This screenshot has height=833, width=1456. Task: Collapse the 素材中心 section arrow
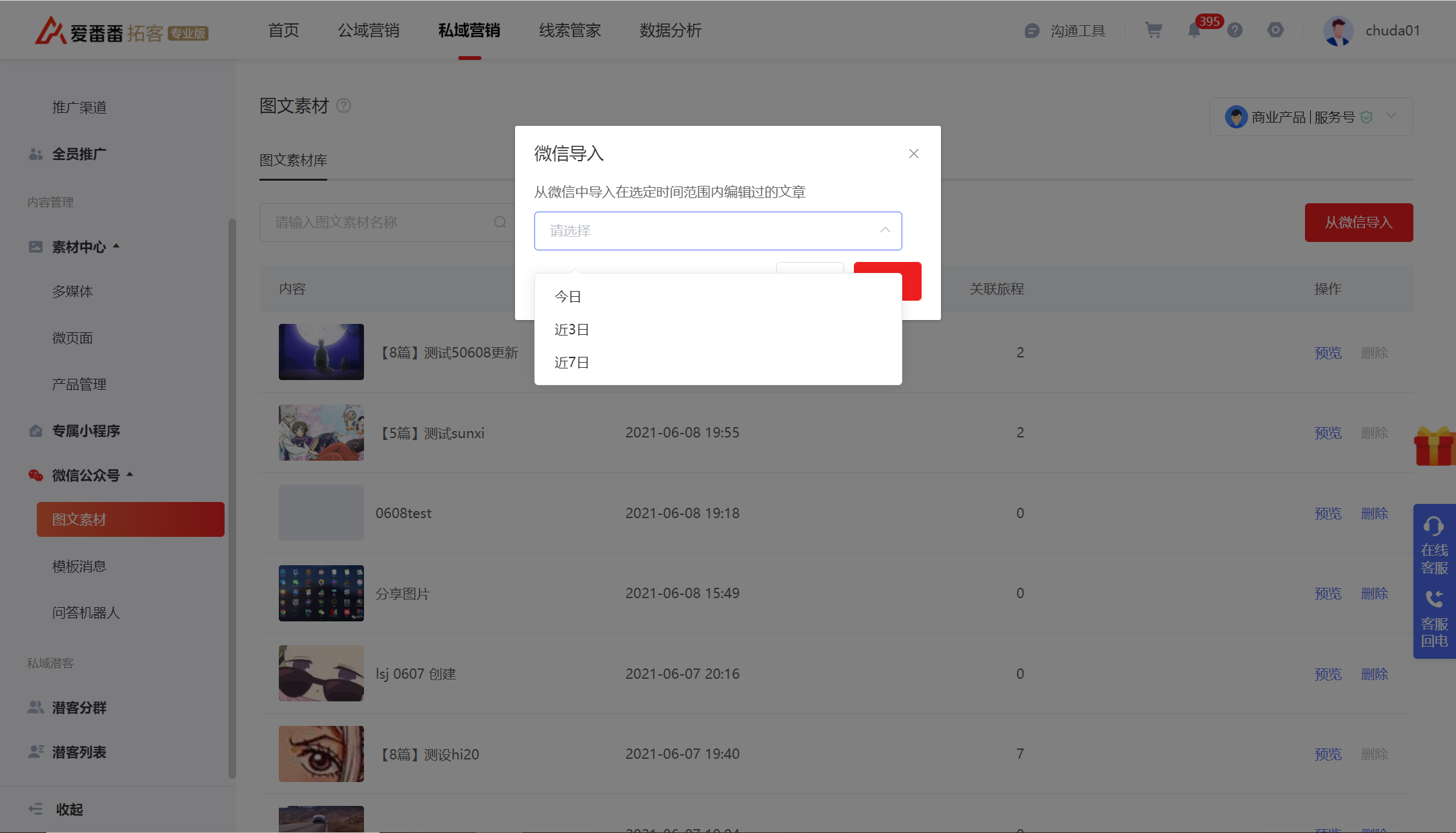click(x=117, y=246)
